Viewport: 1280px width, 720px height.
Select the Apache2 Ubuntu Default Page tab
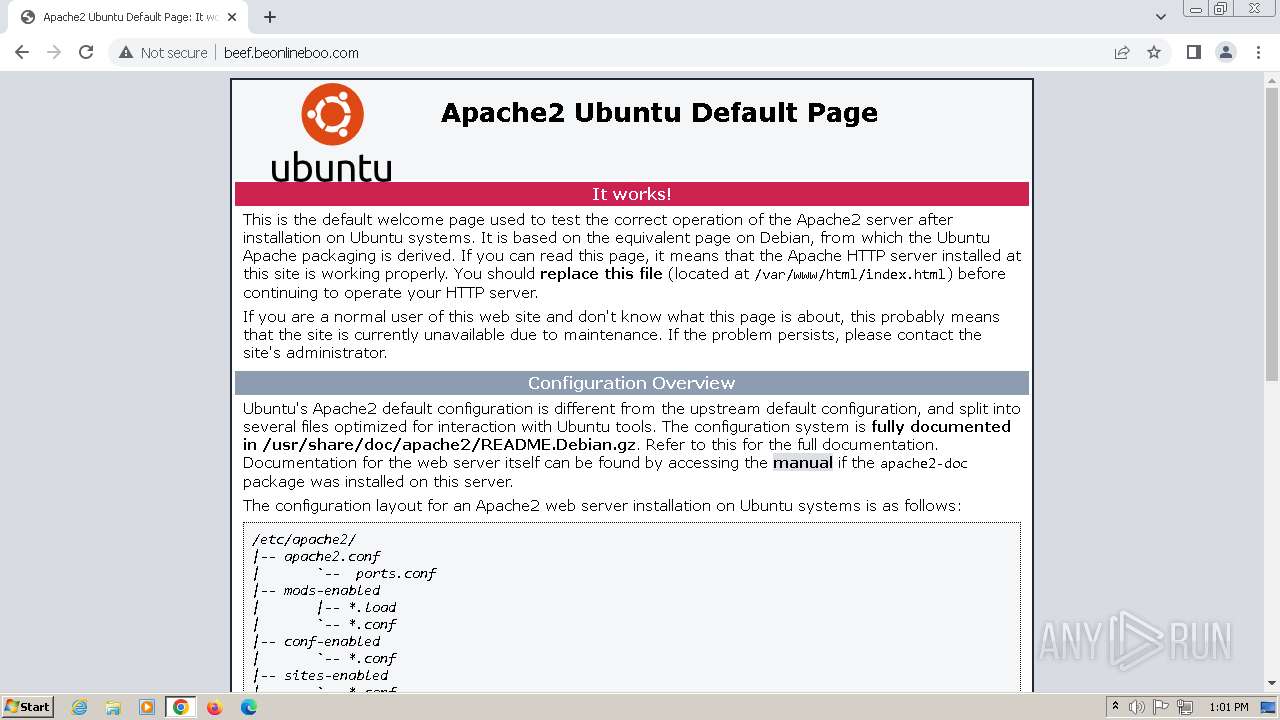[128, 17]
